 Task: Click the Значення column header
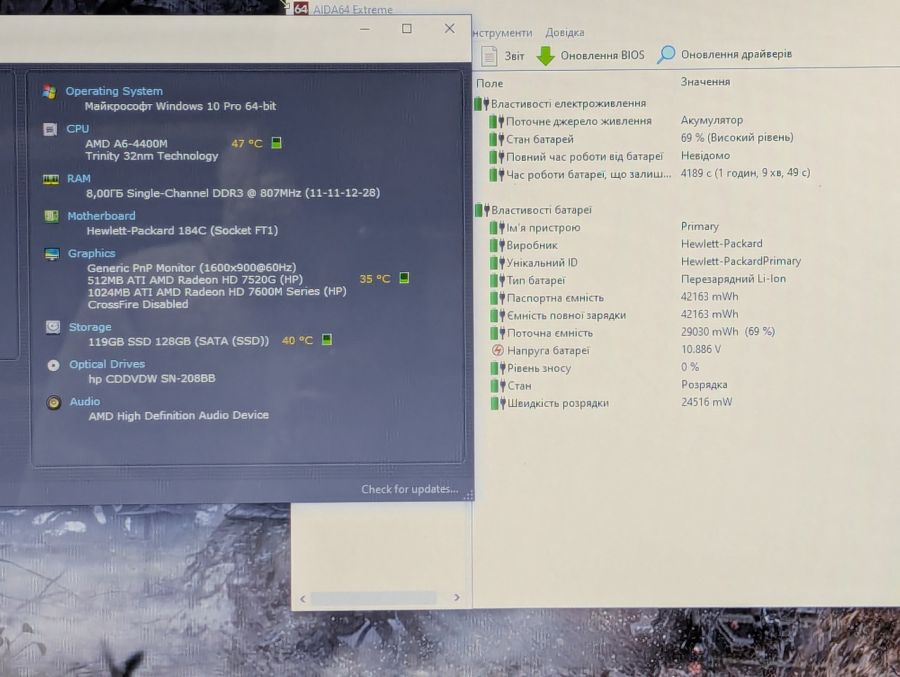click(705, 82)
